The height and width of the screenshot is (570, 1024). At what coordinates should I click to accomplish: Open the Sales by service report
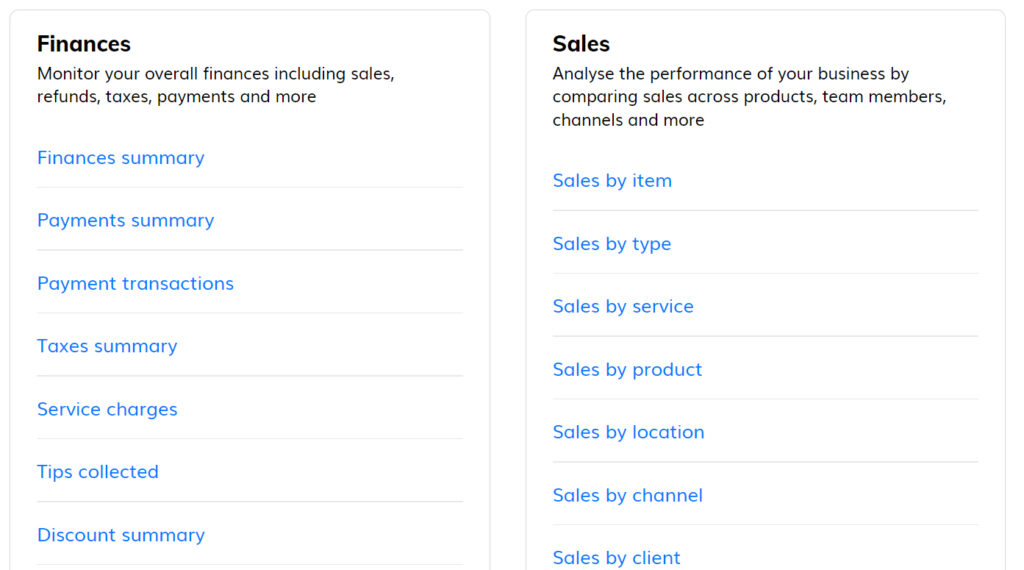(x=622, y=307)
